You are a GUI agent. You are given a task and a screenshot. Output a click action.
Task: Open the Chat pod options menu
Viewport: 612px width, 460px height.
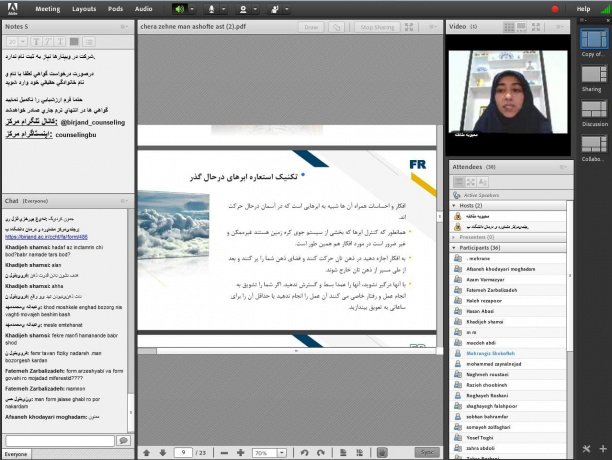click(x=124, y=201)
